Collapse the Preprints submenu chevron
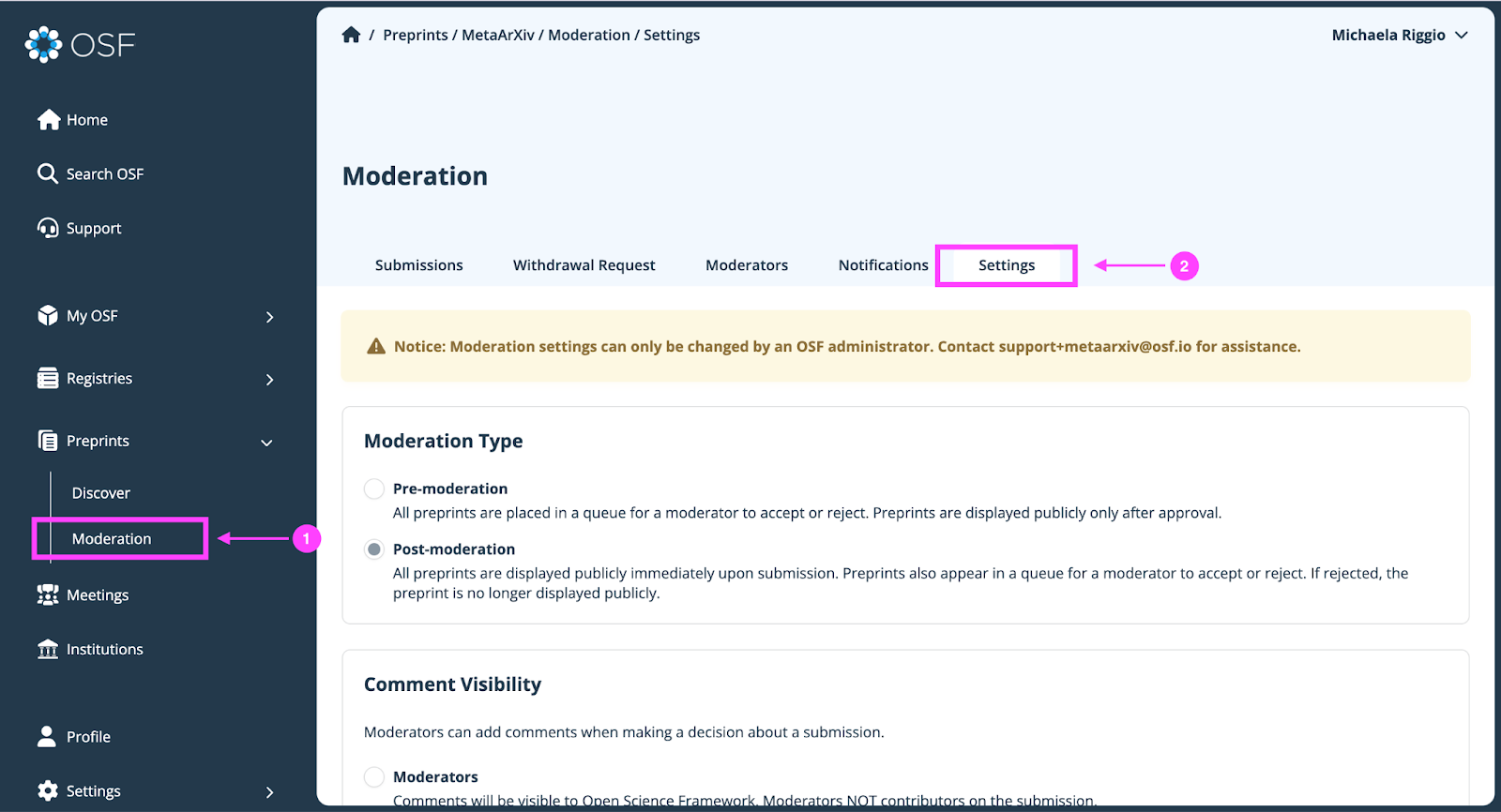This screenshot has height=812, width=1501. coord(267,443)
